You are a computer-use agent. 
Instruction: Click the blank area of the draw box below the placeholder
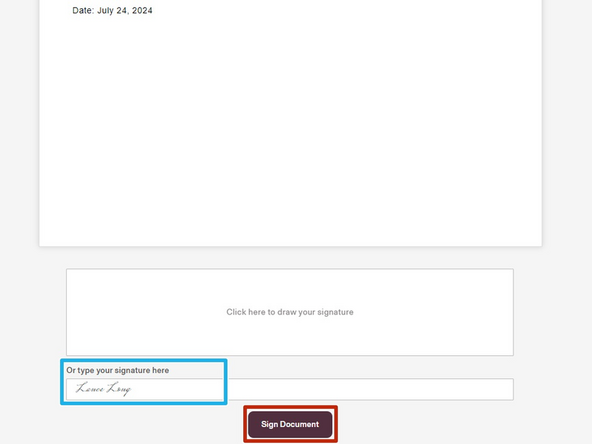point(290,337)
